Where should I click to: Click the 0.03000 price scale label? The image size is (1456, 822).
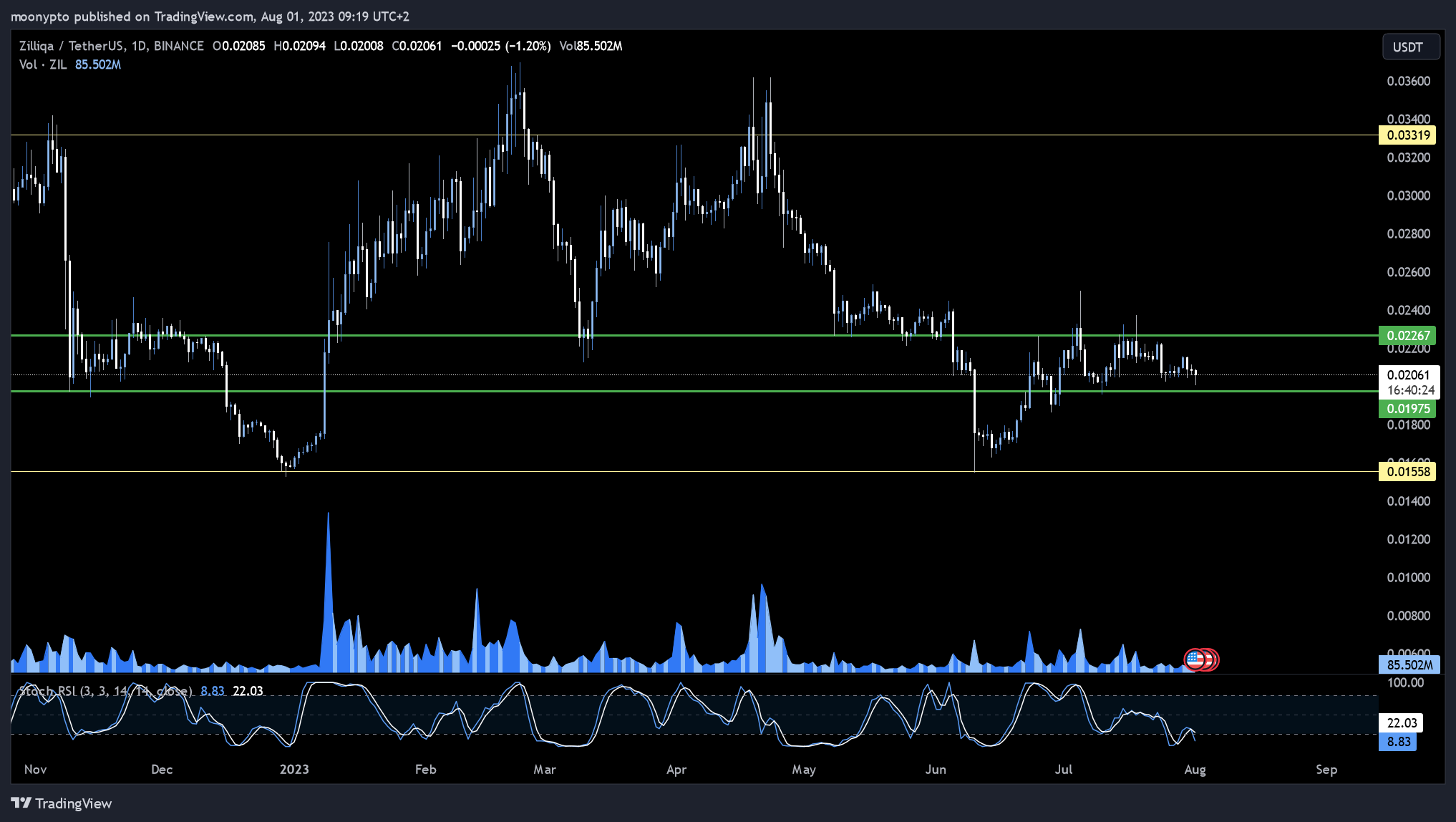coord(1408,195)
